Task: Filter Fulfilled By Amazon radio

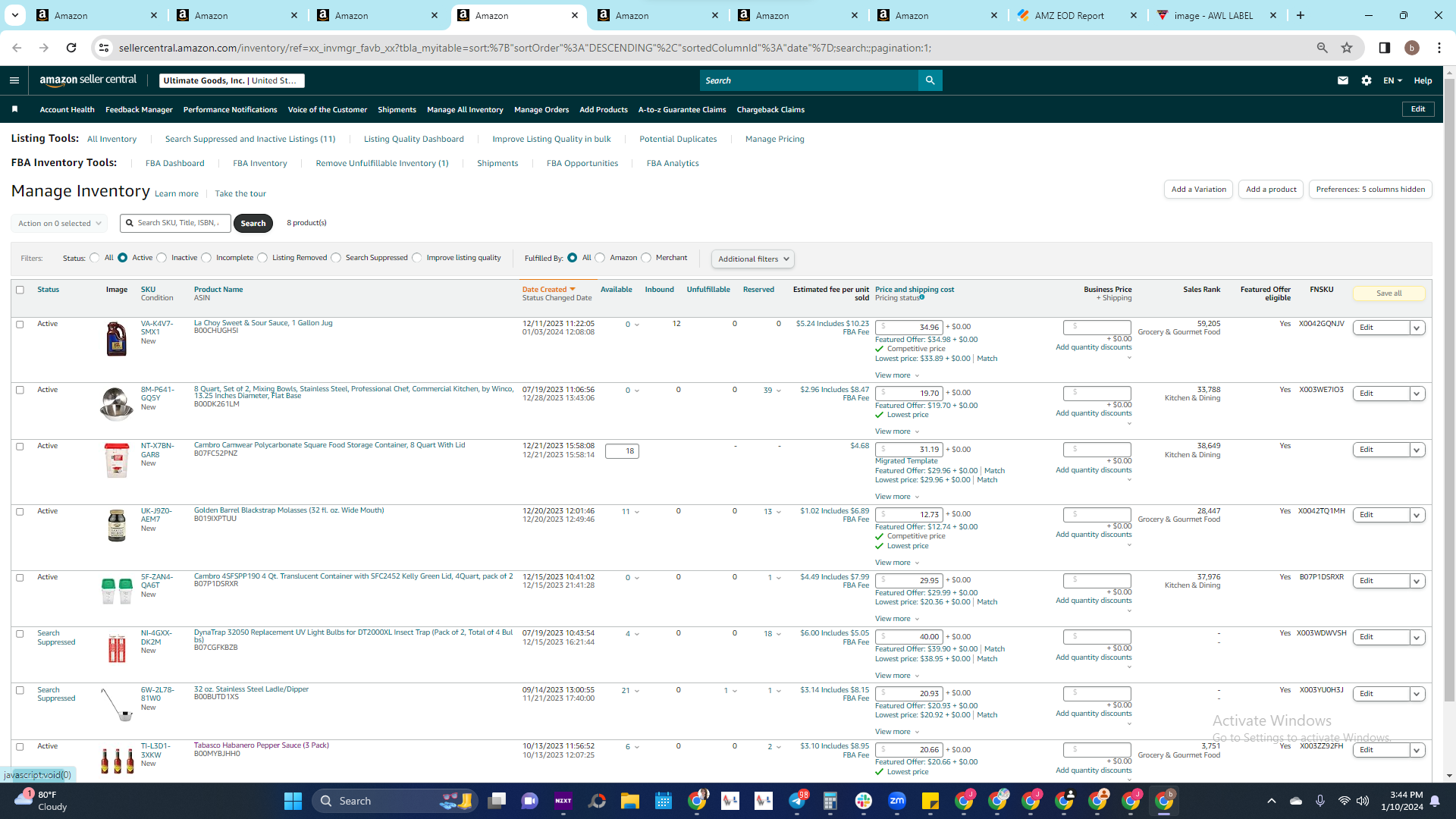Action: 600,258
